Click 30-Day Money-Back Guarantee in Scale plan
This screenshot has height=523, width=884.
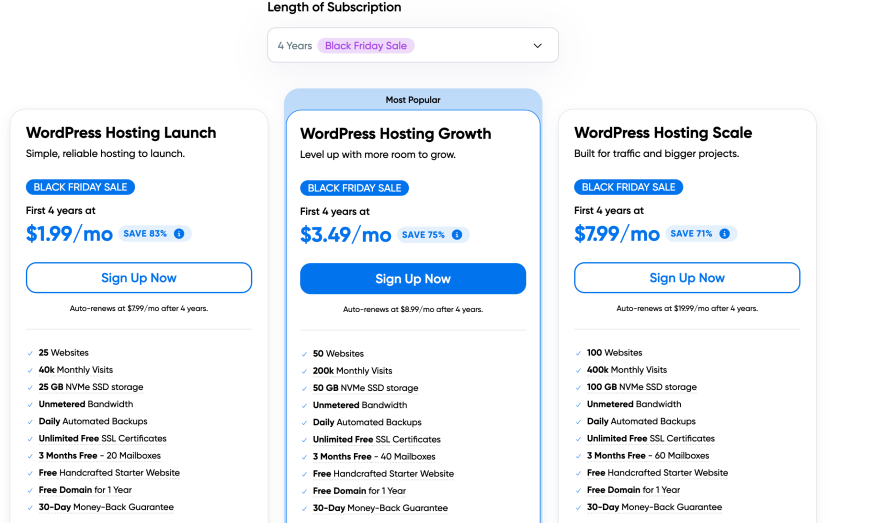[x=654, y=507]
